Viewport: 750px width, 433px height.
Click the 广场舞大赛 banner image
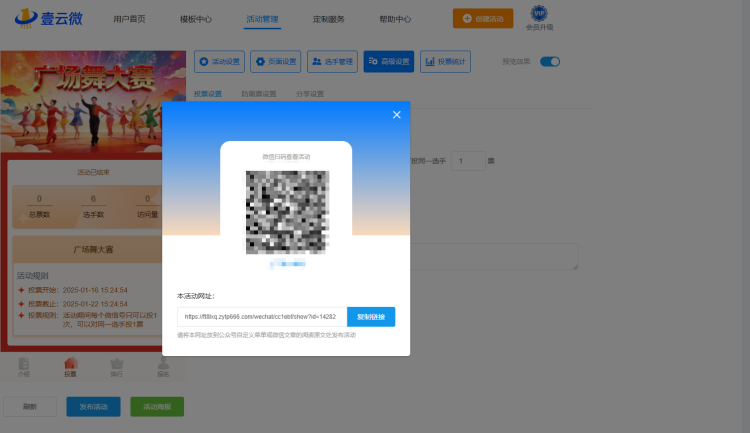(93, 101)
